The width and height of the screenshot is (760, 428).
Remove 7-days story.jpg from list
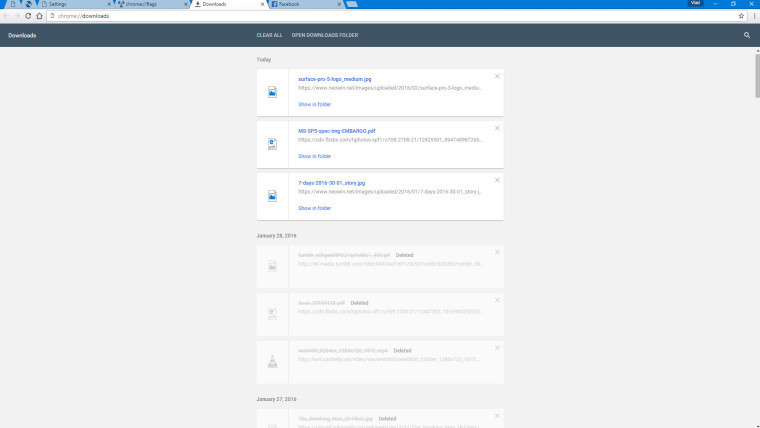pos(497,180)
